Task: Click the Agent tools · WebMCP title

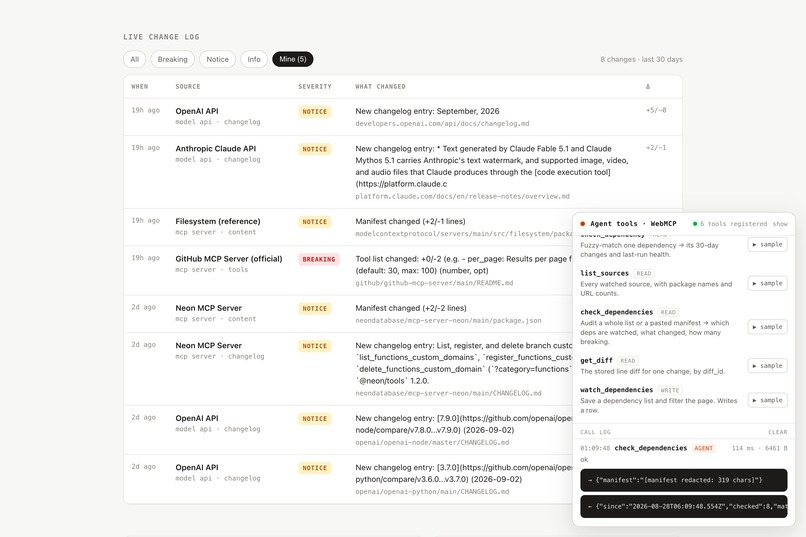Action: (x=633, y=224)
